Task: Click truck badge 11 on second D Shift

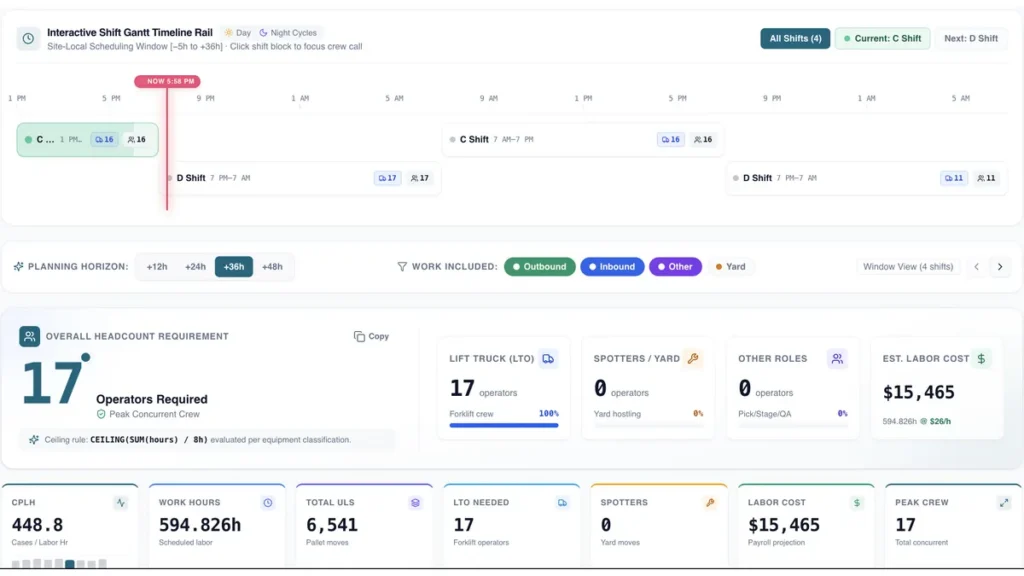Action: point(954,178)
